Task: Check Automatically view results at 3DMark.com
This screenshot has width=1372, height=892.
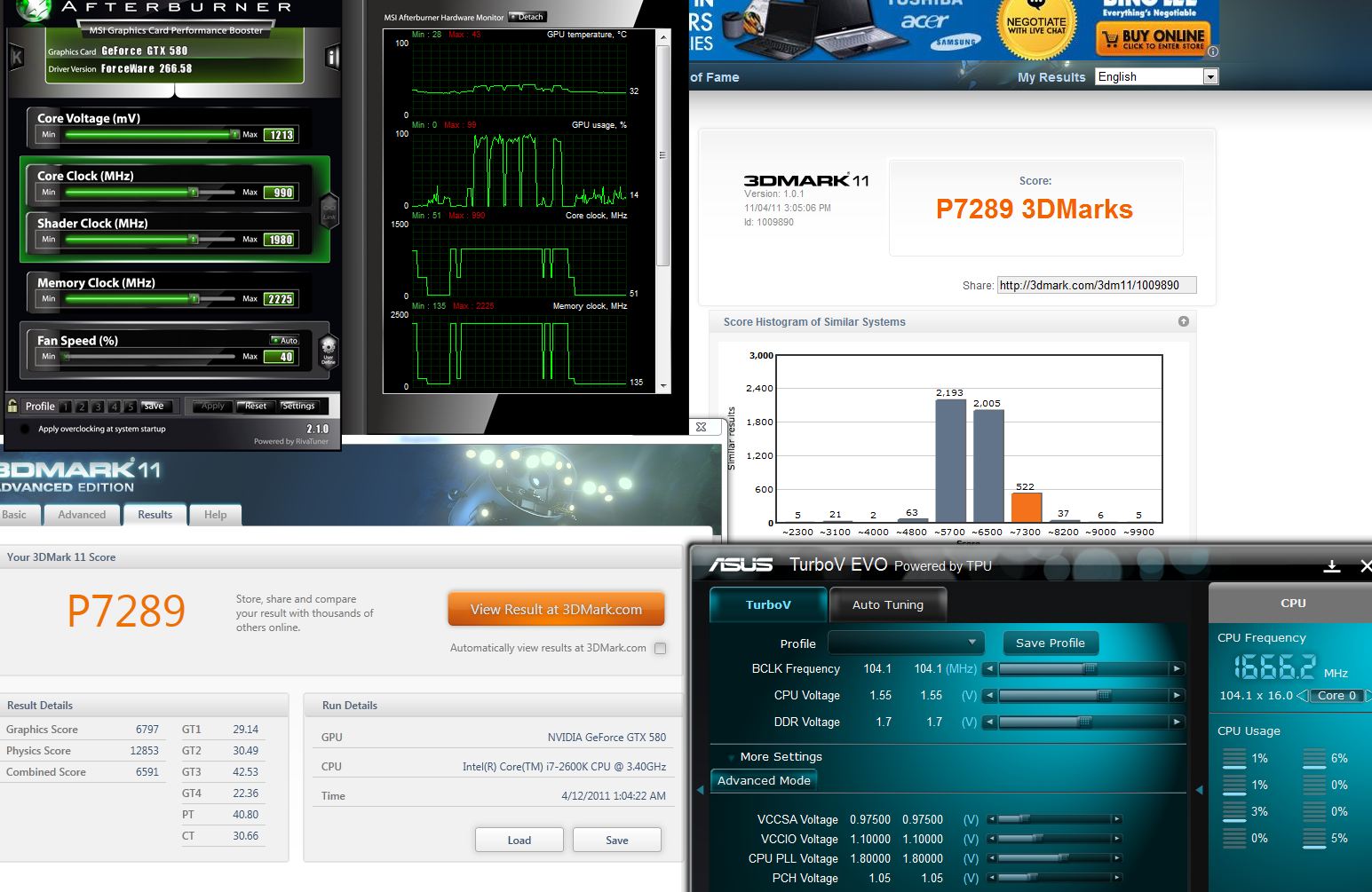Action: click(660, 648)
